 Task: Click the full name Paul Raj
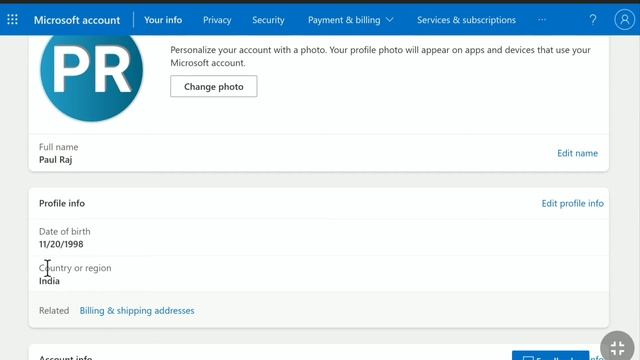(56, 160)
